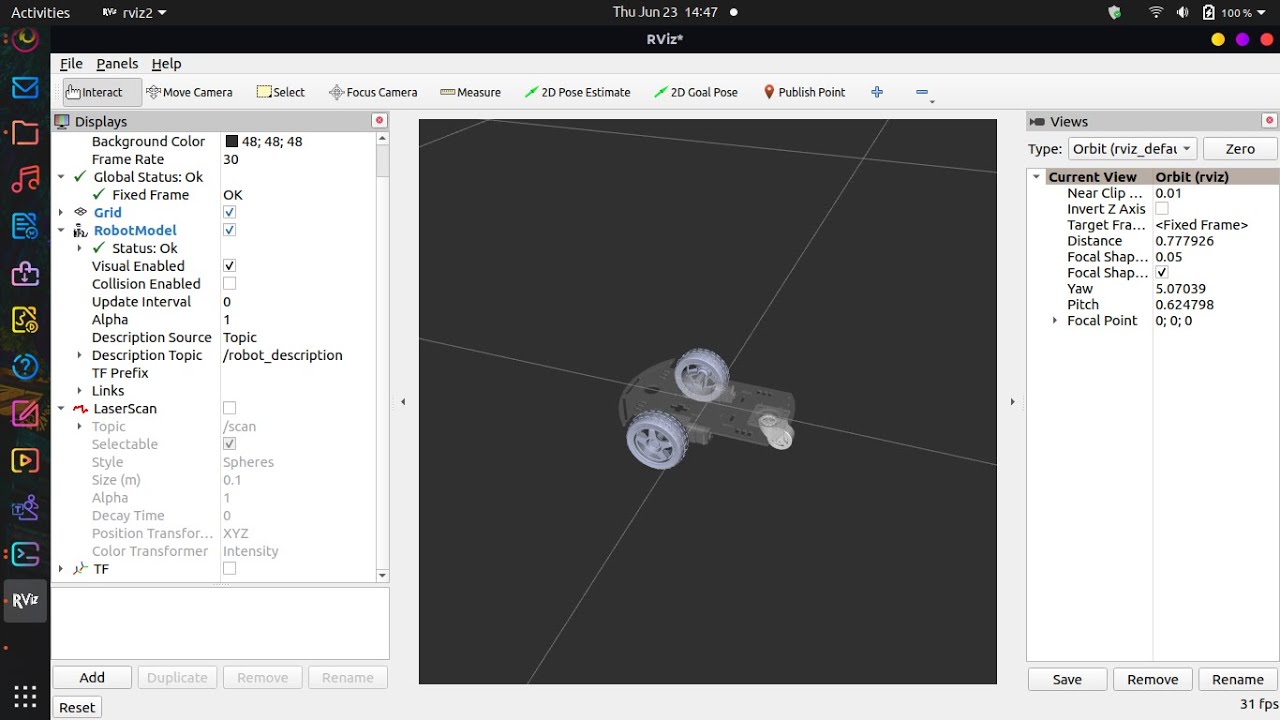This screenshot has width=1280, height=720.
Task: Expand the Description Topic row
Action: pyautogui.click(x=79, y=355)
